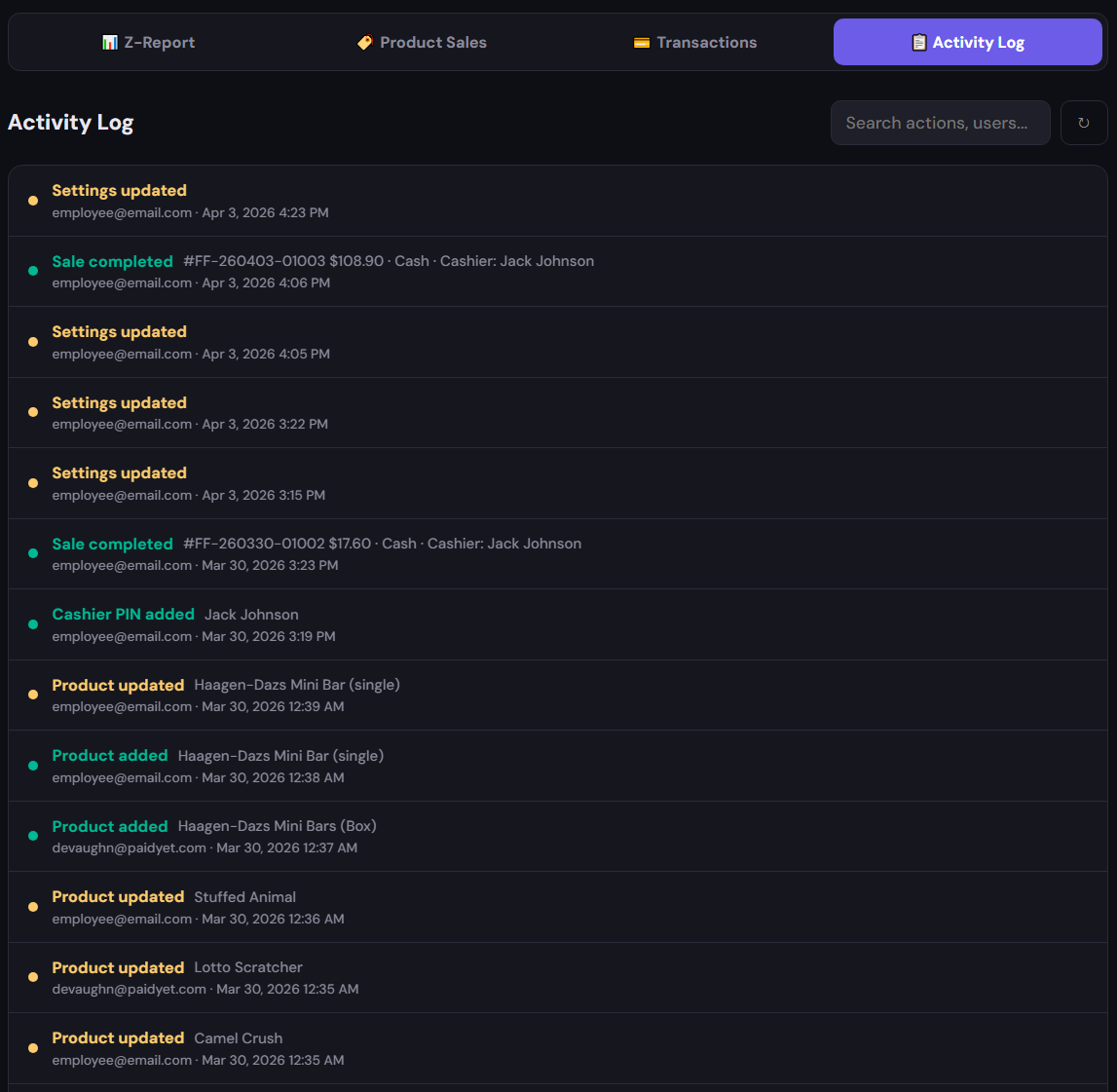Click Product added Haagen-Dazs Mini Bars (Box)
The image size is (1117, 1092).
(x=558, y=836)
